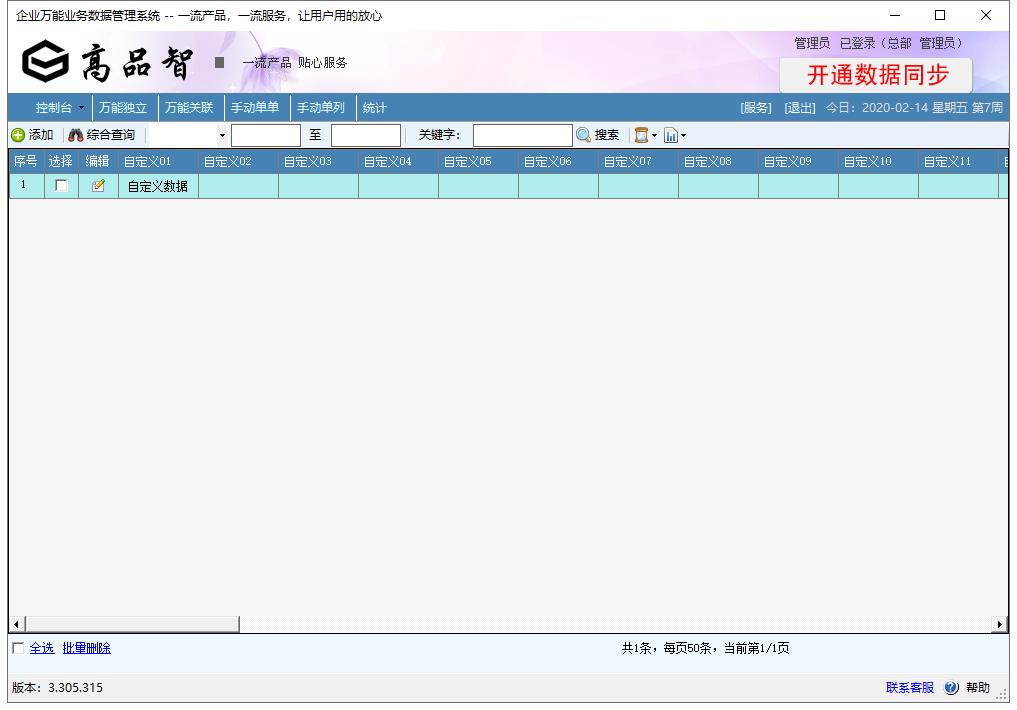Viewport: 1017px width, 710px height.
Task: Minimize the application window
Action: 895,15
